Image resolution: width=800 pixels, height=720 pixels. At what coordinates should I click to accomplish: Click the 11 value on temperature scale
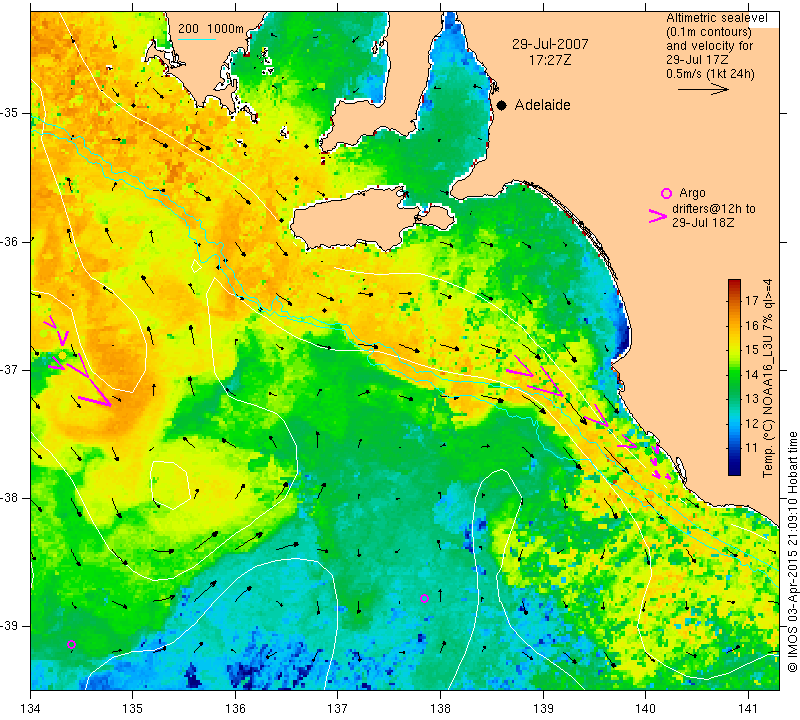click(x=752, y=448)
